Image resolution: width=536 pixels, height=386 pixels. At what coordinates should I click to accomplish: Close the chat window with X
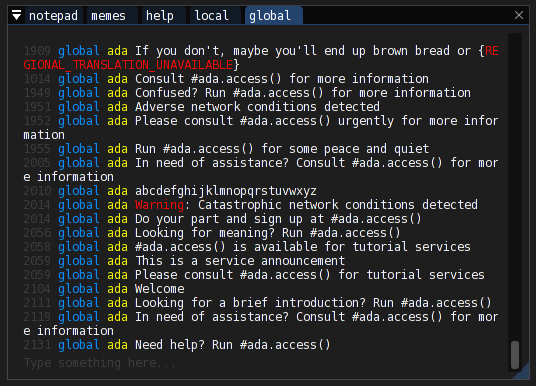pyautogui.click(x=519, y=15)
